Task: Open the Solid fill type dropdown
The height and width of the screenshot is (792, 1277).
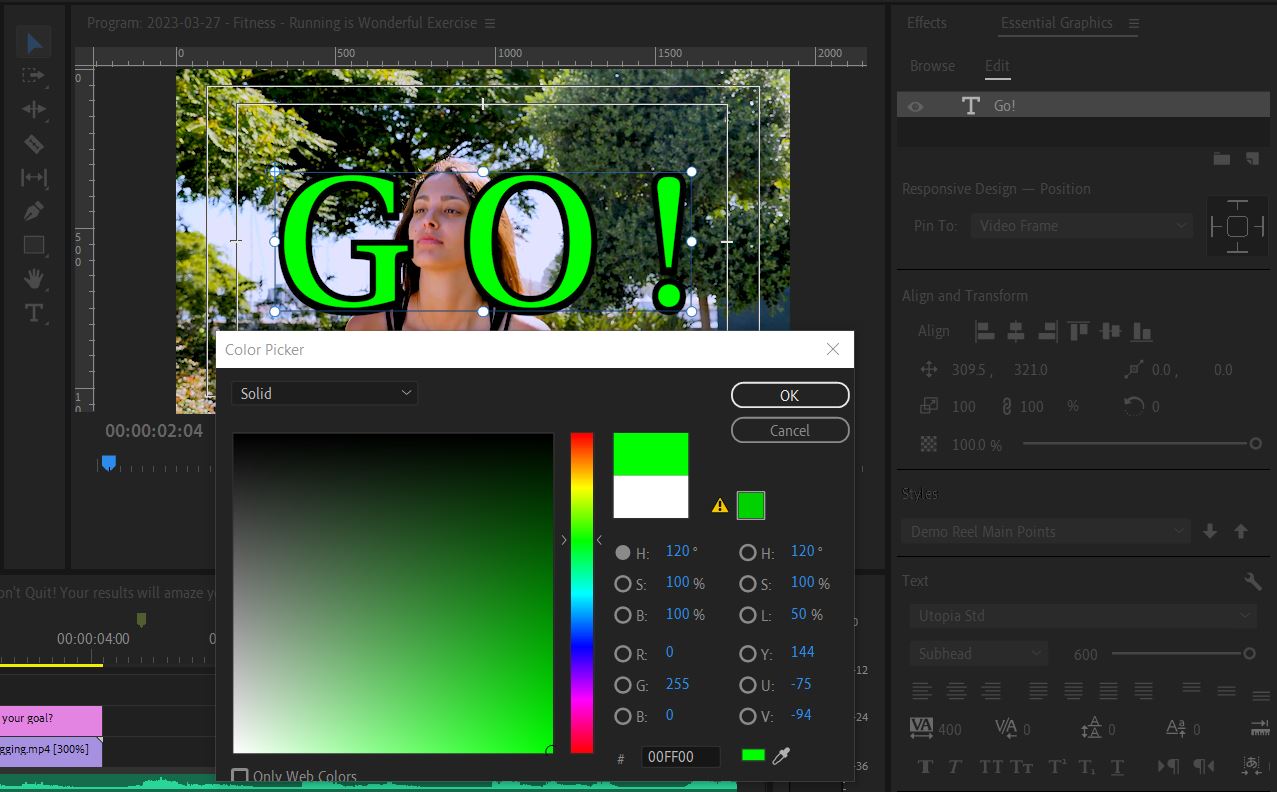Action: (324, 394)
